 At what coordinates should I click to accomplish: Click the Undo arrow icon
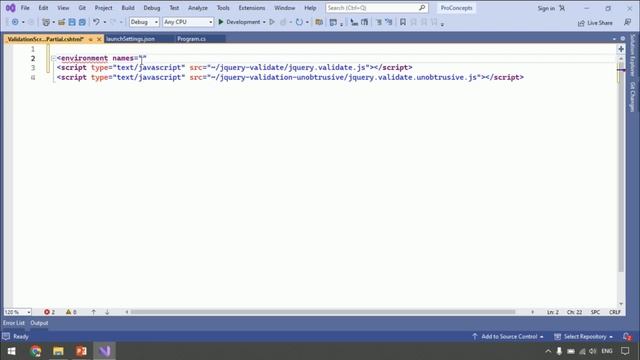click(x=96, y=22)
